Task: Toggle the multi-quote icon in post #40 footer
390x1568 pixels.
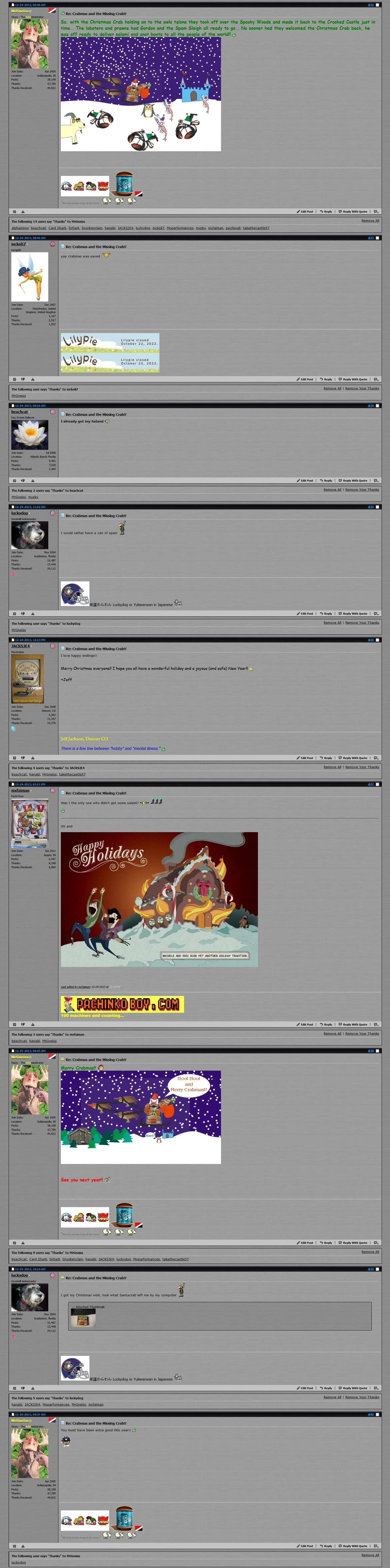Action: [x=376, y=1546]
